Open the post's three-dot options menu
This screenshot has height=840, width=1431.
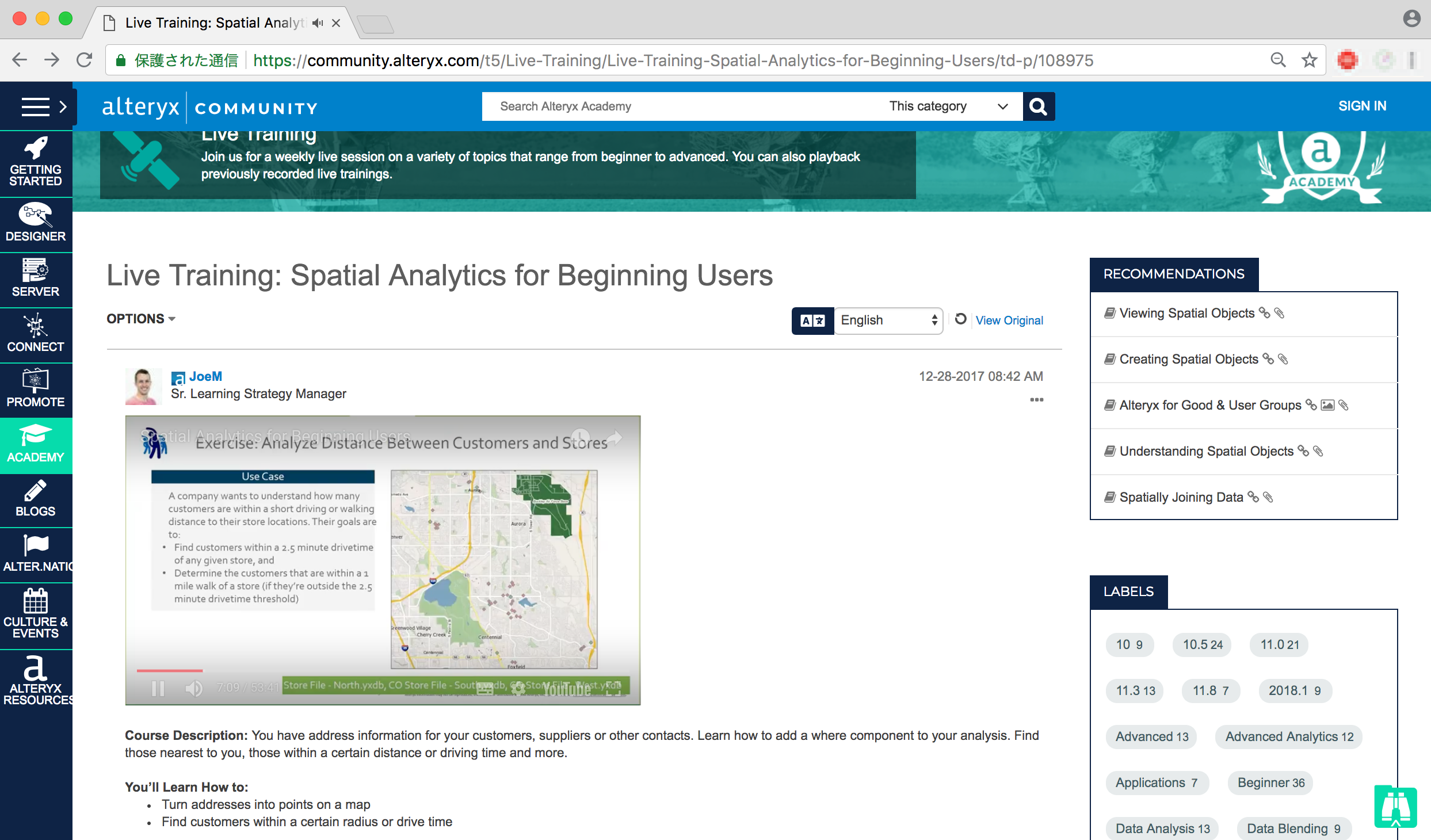click(x=1037, y=399)
